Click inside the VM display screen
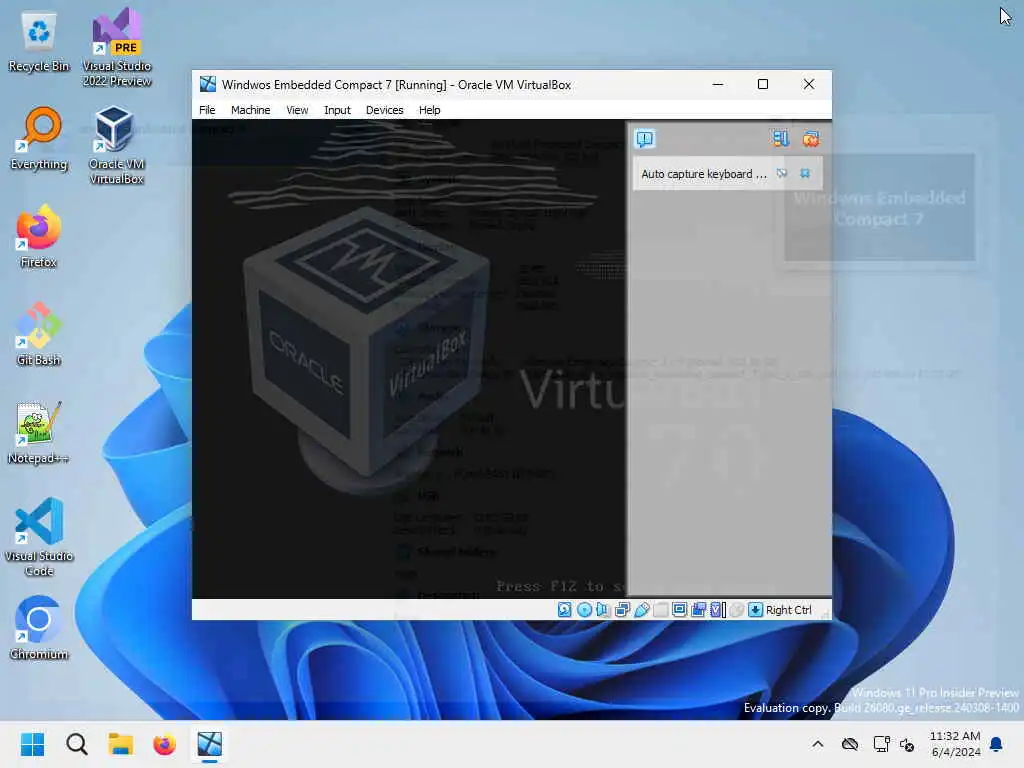The image size is (1024, 768). pyautogui.click(x=409, y=359)
